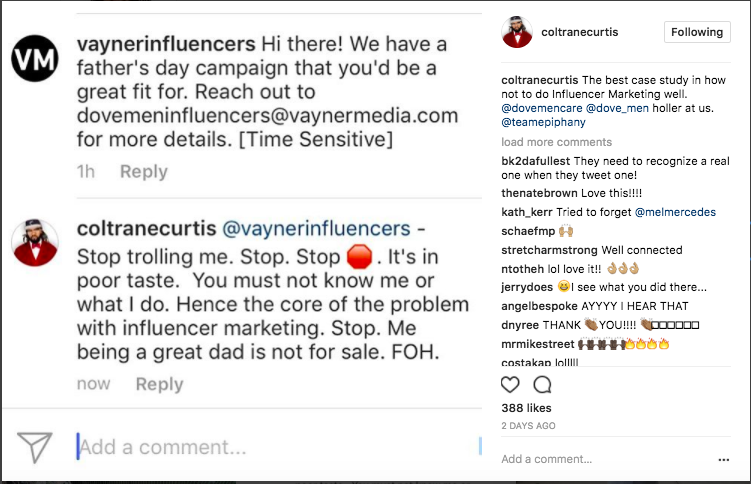This screenshot has width=751, height=484.
Task: Reply to coltranecurtis comment
Action: (159, 384)
